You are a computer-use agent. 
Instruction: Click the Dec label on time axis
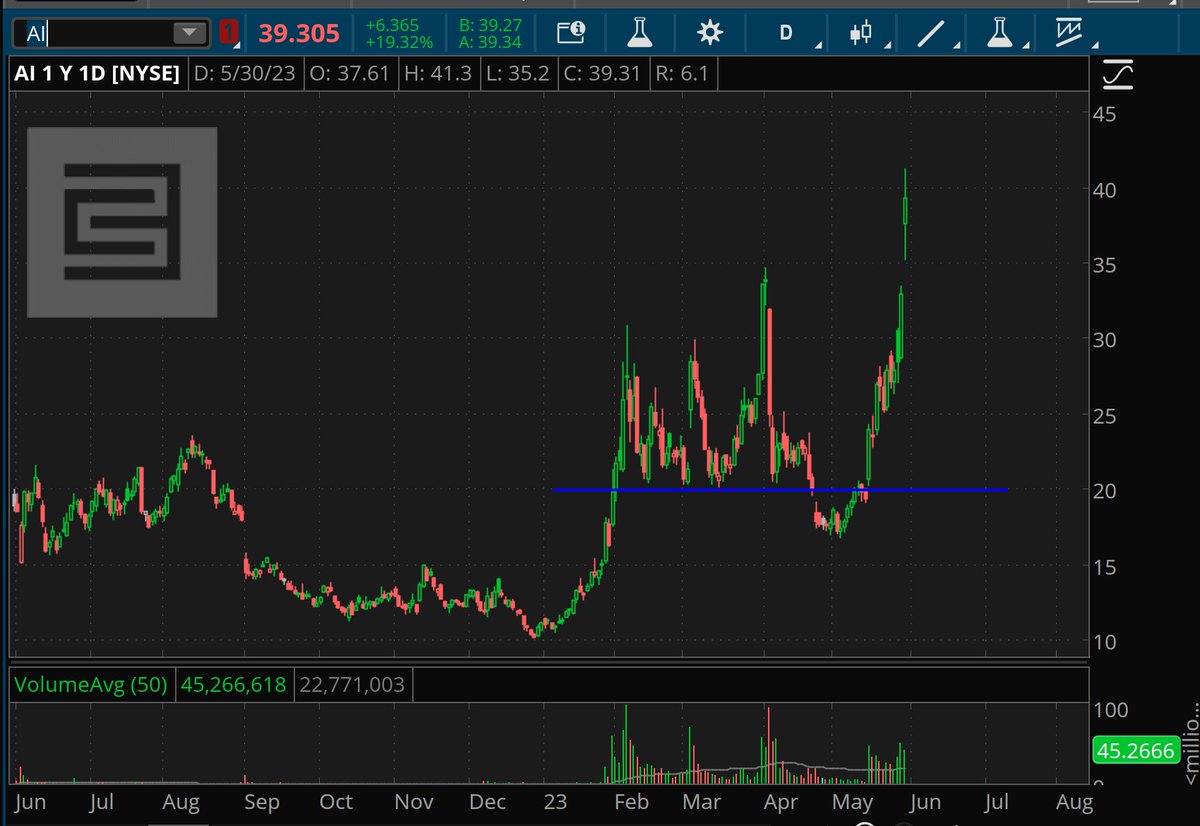pyautogui.click(x=486, y=802)
